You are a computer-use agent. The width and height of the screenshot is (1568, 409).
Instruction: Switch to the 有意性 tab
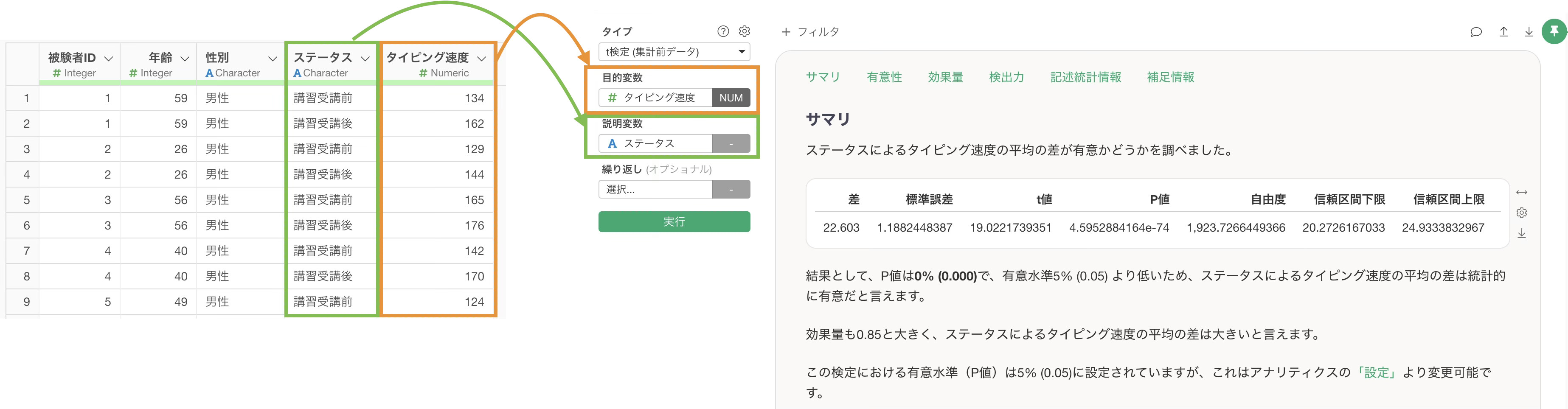click(x=884, y=77)
